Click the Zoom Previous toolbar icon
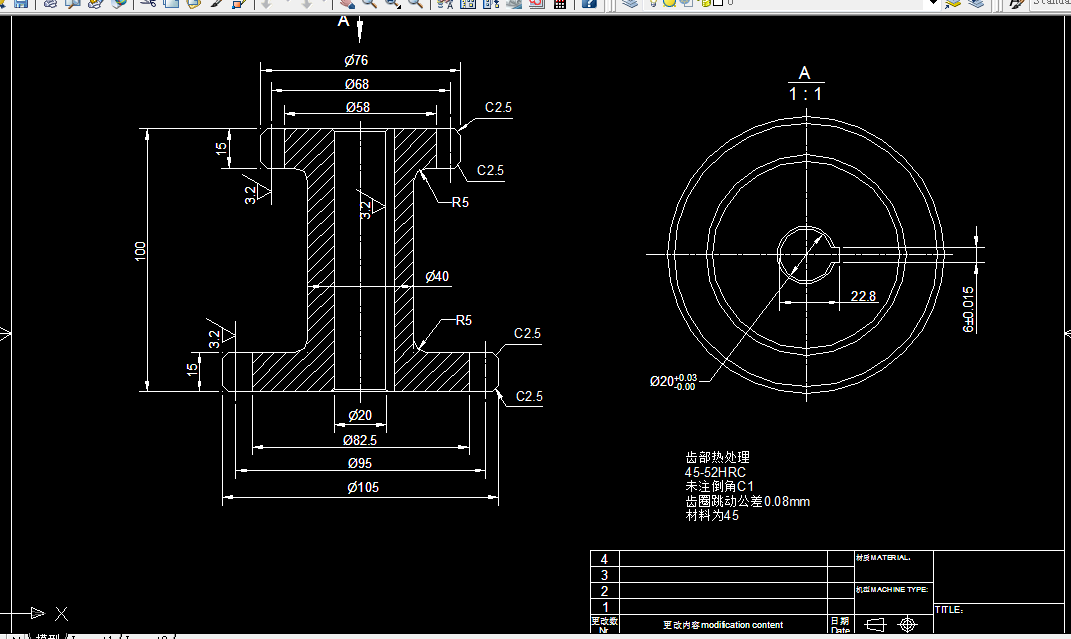This screenshot has height=639, width=1071. 415,6
